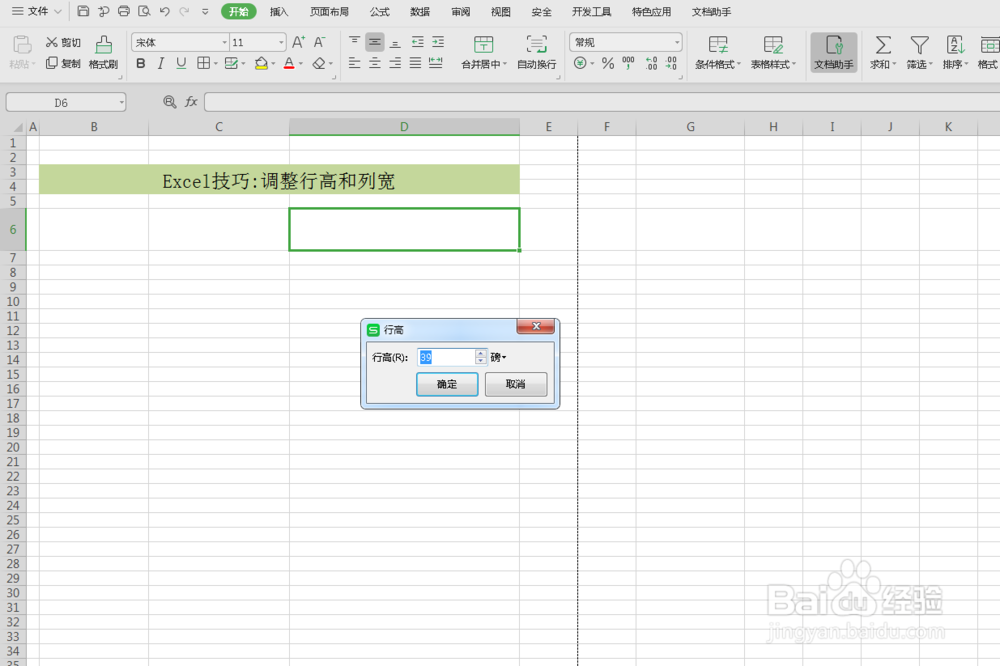Activate the 格式刷 format painter
The height and width of the screenshot is (666, 1000).
(103, 52)
